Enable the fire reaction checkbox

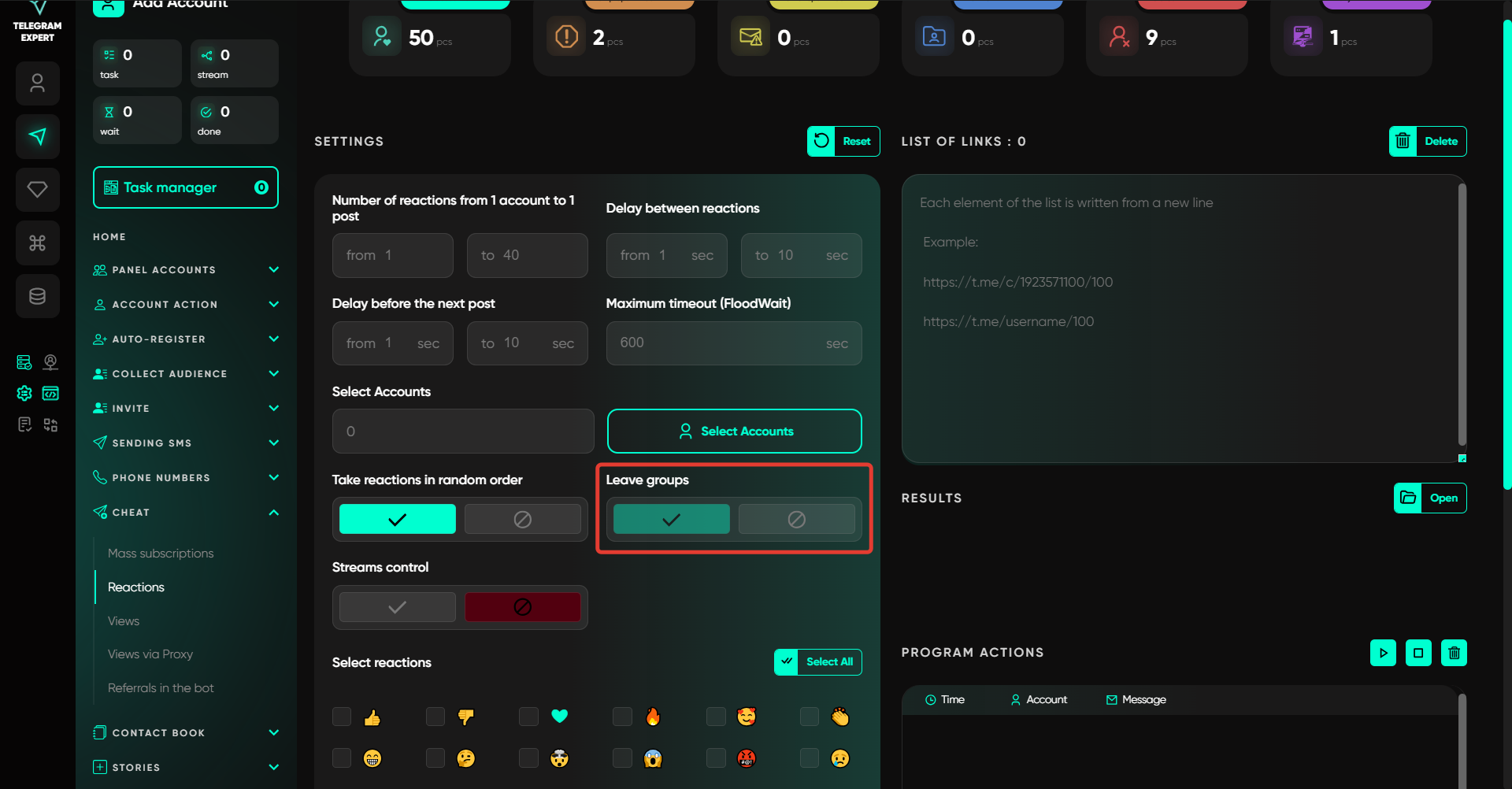pos(622,717)
